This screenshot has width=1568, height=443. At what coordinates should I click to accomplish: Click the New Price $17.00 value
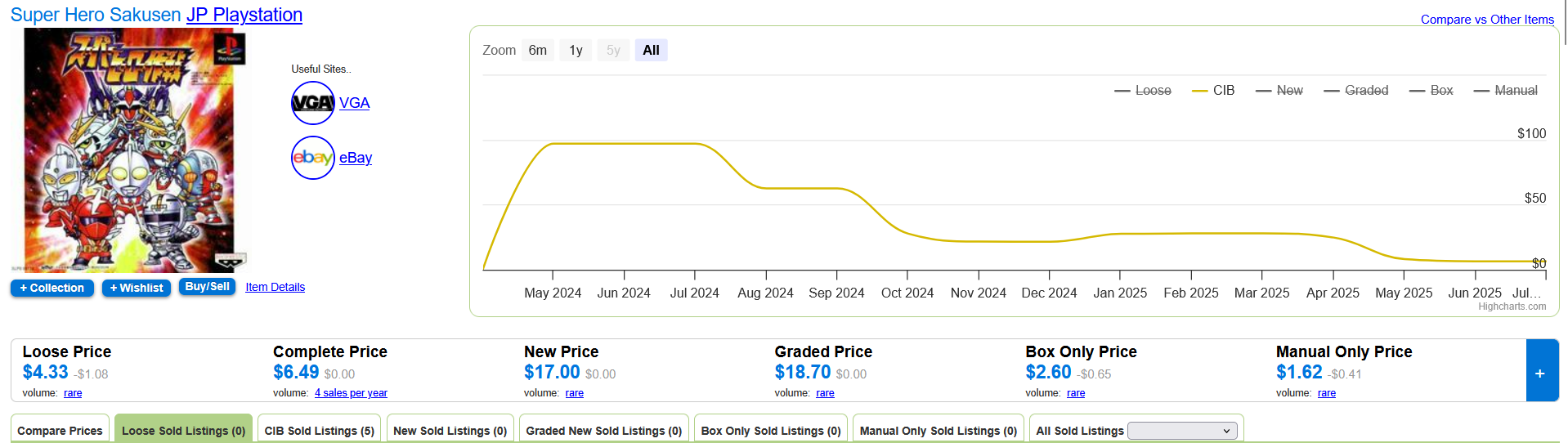(x=552, y=372)
